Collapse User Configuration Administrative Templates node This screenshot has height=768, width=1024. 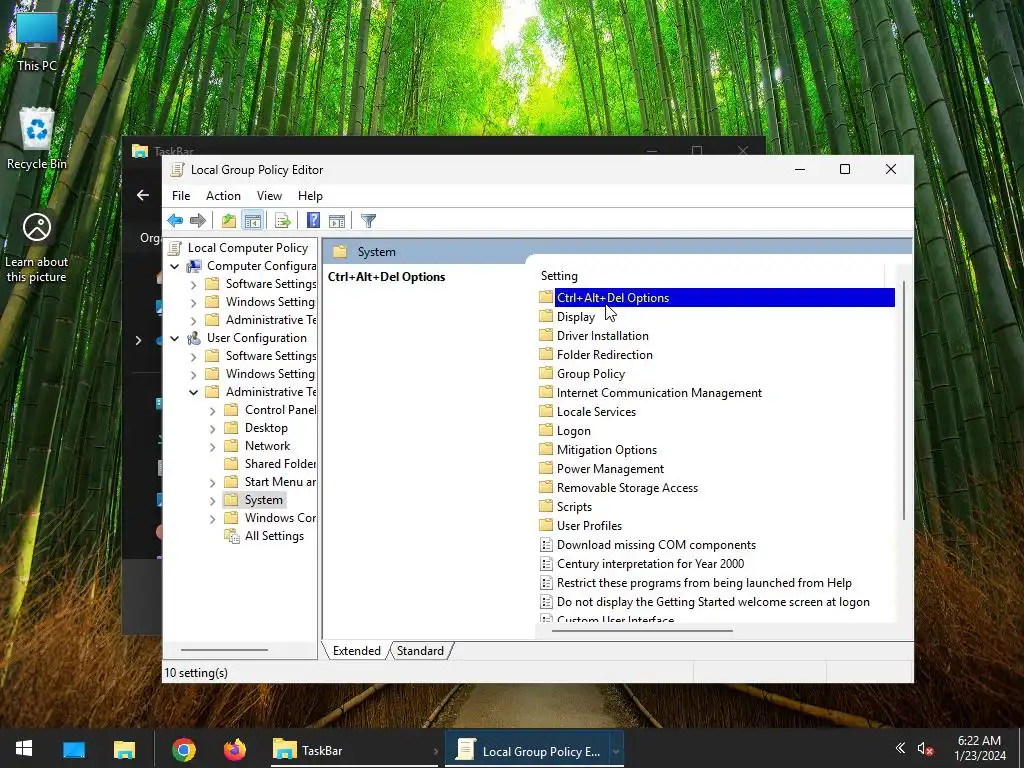pos(193,392)
